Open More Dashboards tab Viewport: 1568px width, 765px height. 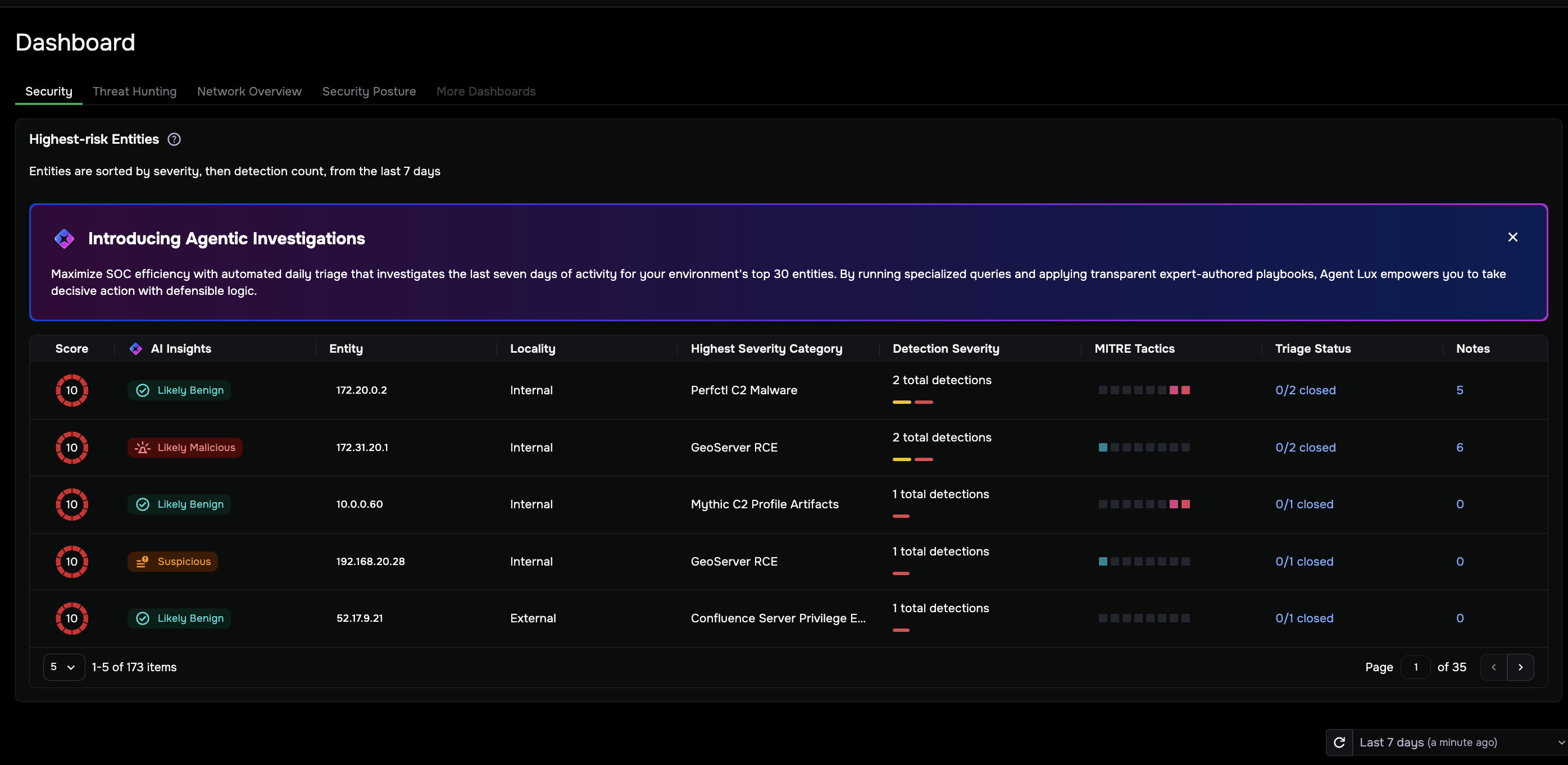click(486, 92)
